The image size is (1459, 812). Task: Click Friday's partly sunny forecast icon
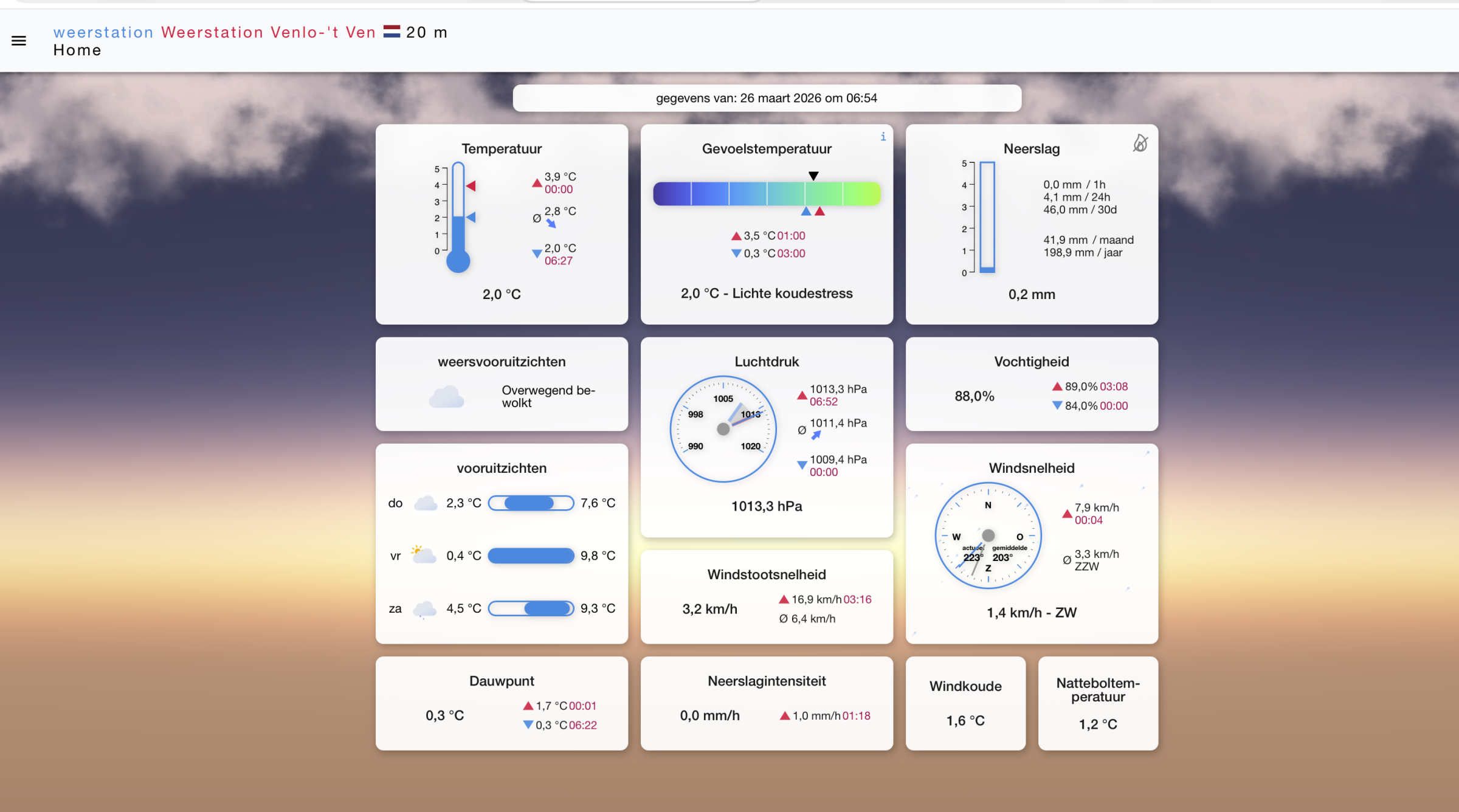tap(423, 555)
